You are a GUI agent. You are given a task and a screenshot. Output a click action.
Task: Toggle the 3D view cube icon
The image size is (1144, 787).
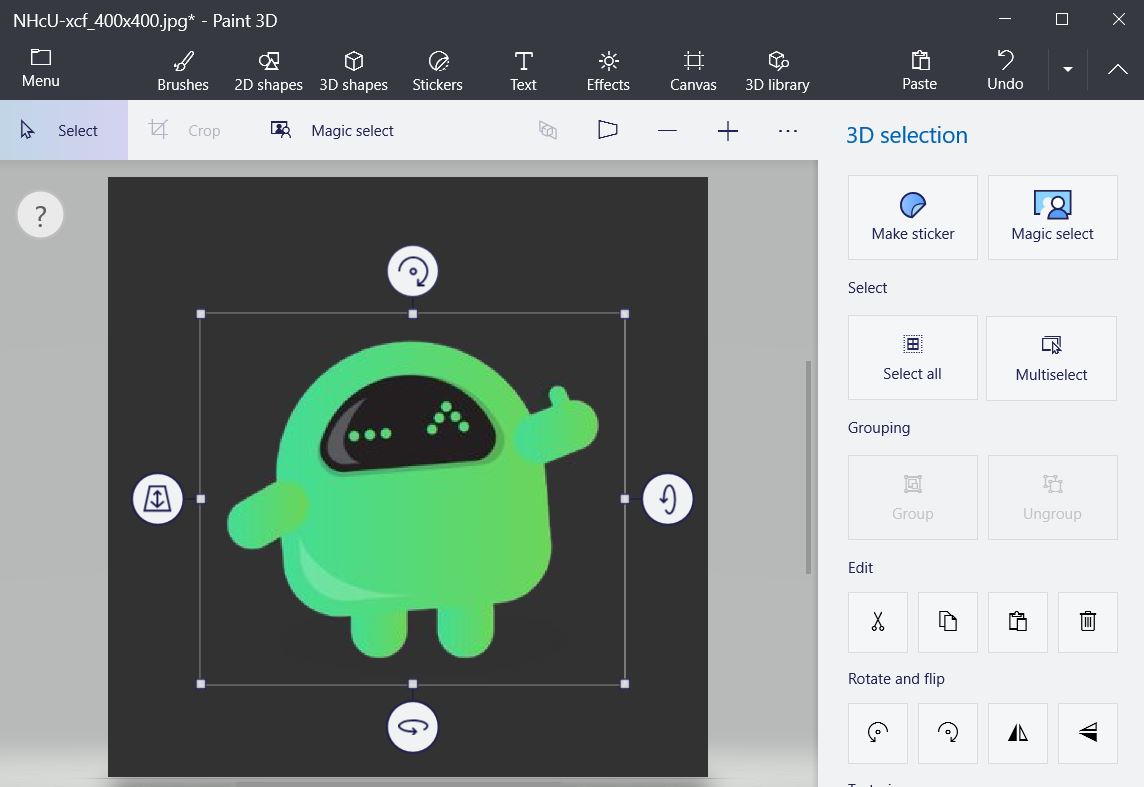[x=548, y=131]
